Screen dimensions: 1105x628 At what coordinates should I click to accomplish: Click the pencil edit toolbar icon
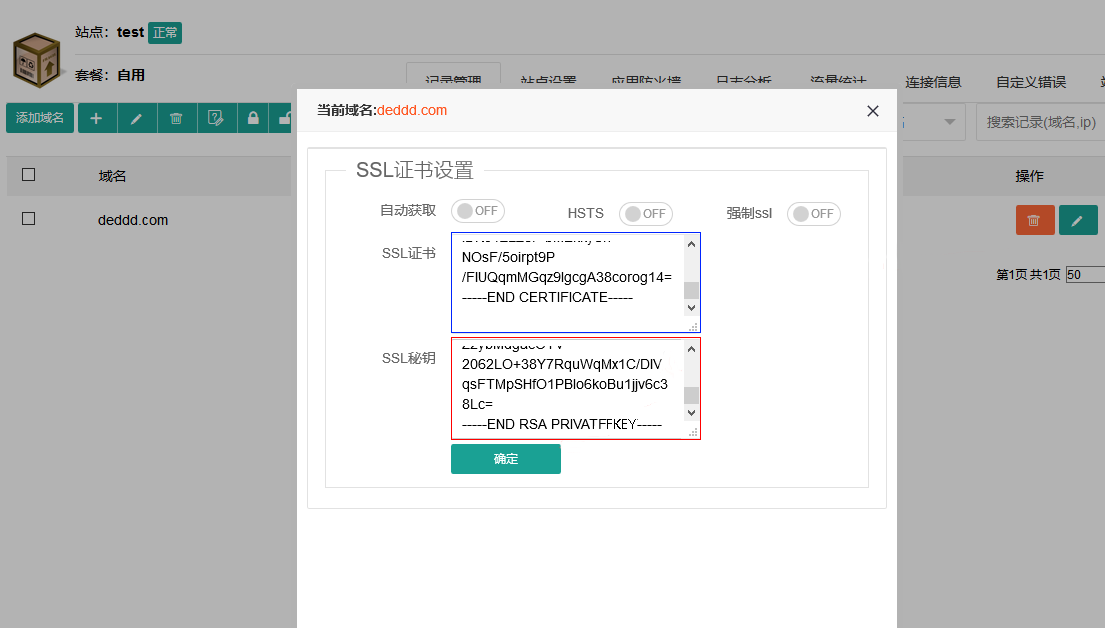pos(137,118)
